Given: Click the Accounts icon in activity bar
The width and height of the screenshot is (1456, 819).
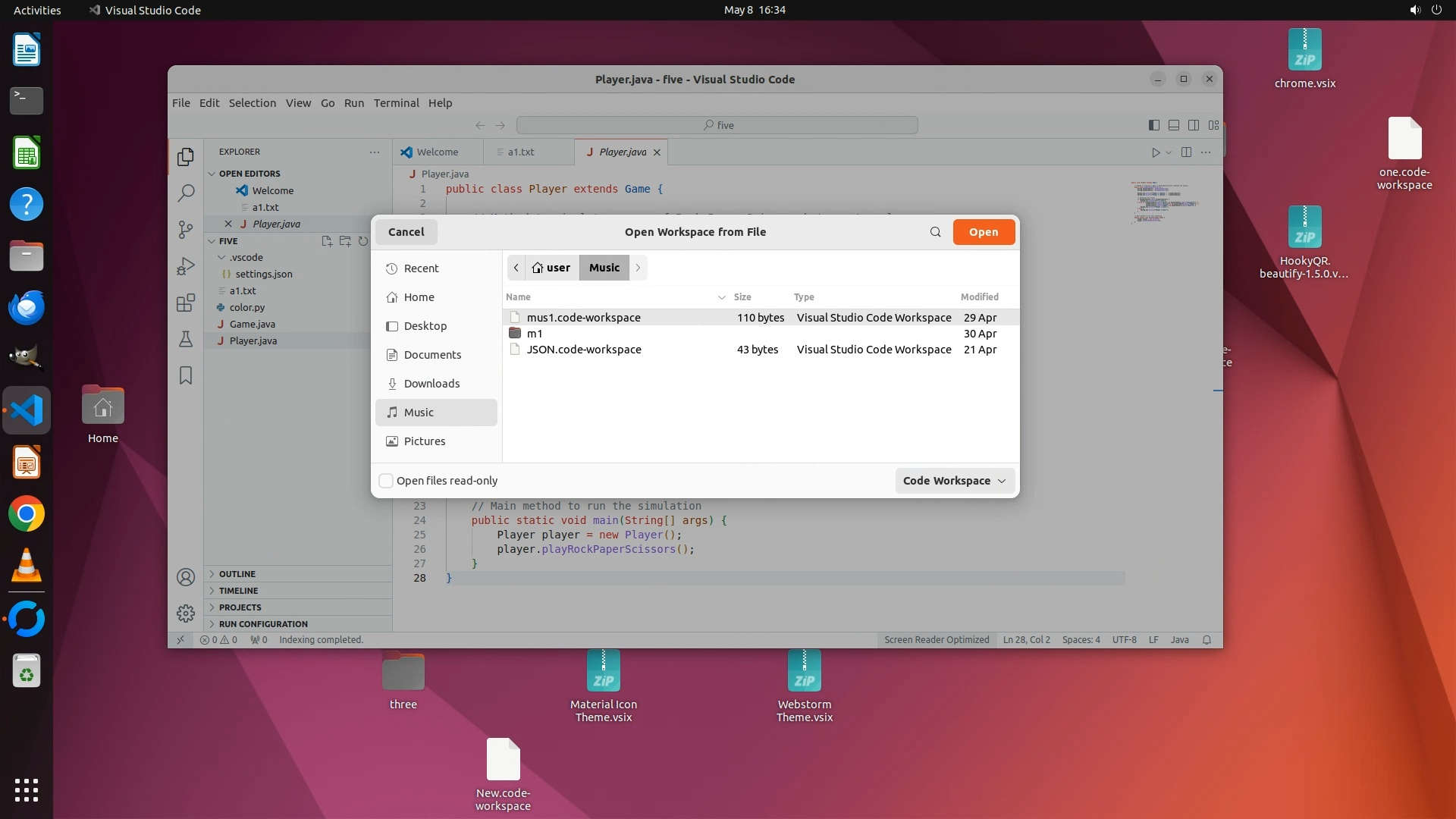Looking at the screenshot, I should pyautogui.click(x=186, y=577).
